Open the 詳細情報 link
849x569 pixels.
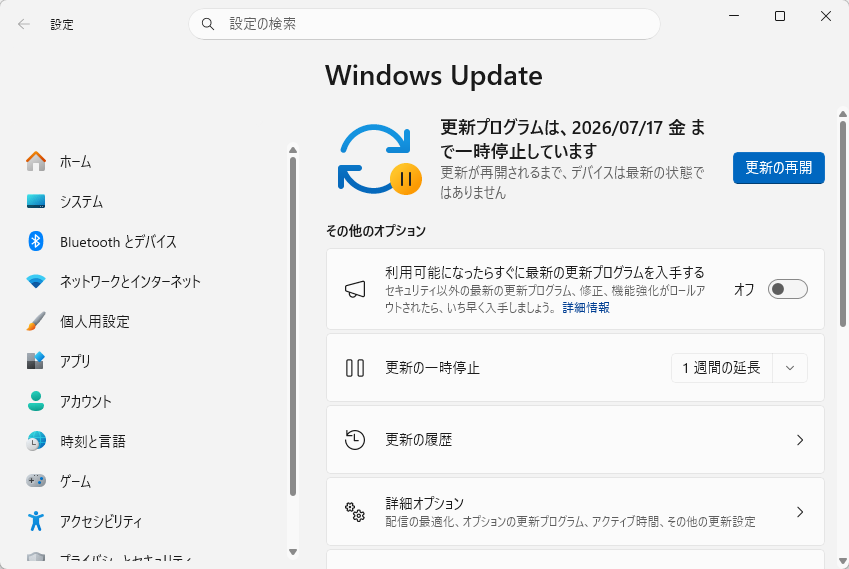point(586,308)
